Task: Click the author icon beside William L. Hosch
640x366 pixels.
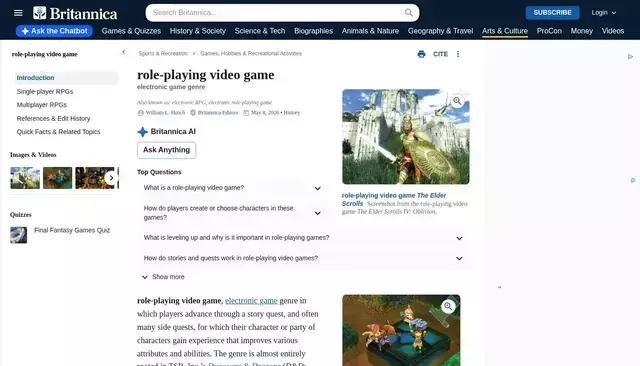Action: (x=140, y=113)
